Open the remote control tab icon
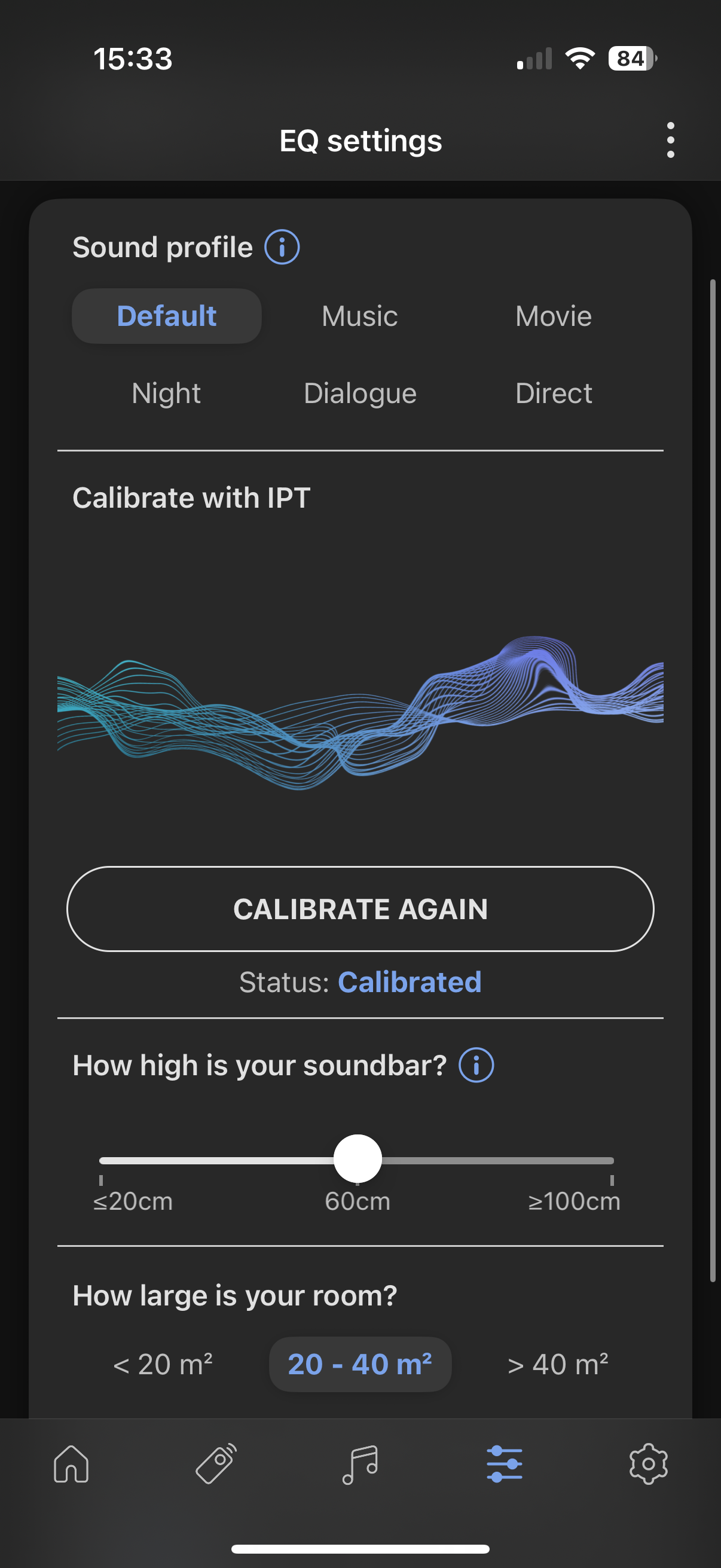The height and width of the screenshot is (1568, 721). 216,1464
